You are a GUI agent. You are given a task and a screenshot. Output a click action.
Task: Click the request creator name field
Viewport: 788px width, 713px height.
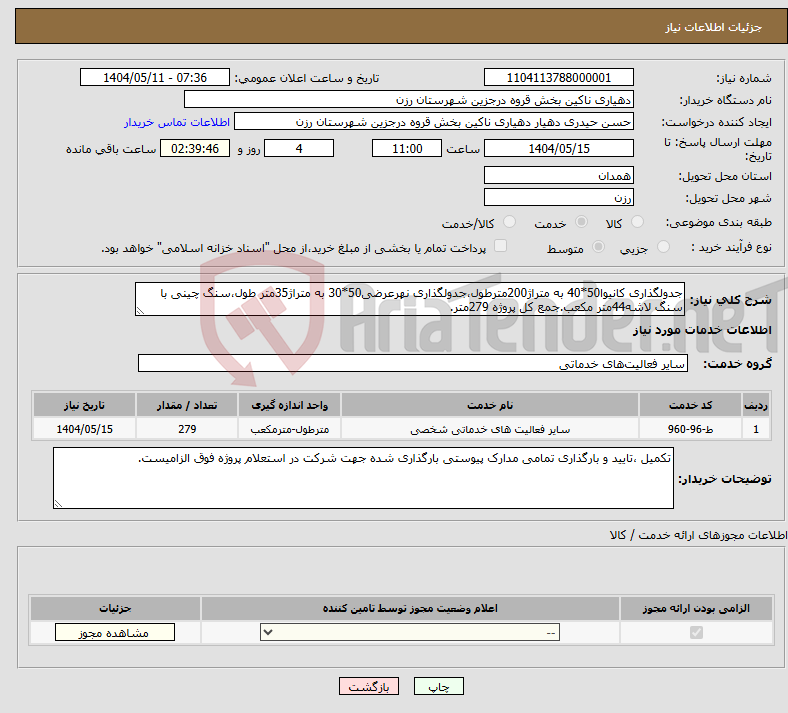(434, 122)
